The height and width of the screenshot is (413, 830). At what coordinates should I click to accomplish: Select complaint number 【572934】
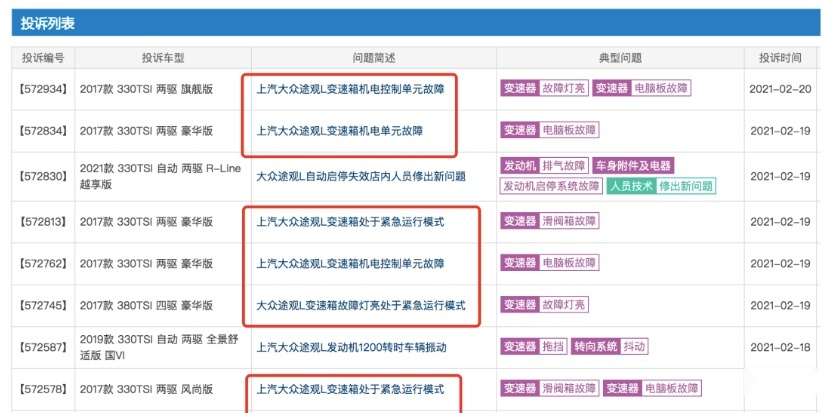click(x=43, y=89)
